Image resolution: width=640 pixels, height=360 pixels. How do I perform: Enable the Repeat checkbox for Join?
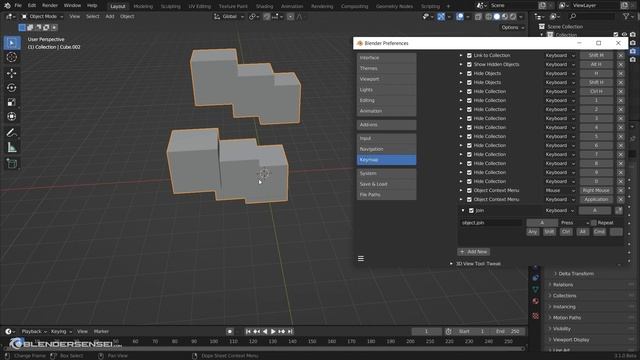pyautogui.click(x=594, y=223)
